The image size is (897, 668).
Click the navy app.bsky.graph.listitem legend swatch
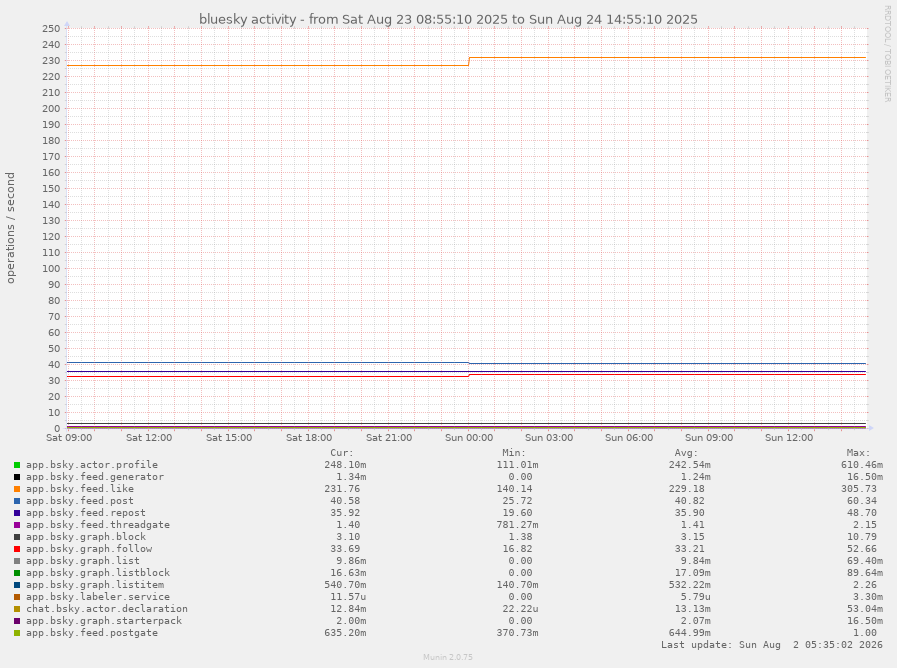click(x=17, y=585)
